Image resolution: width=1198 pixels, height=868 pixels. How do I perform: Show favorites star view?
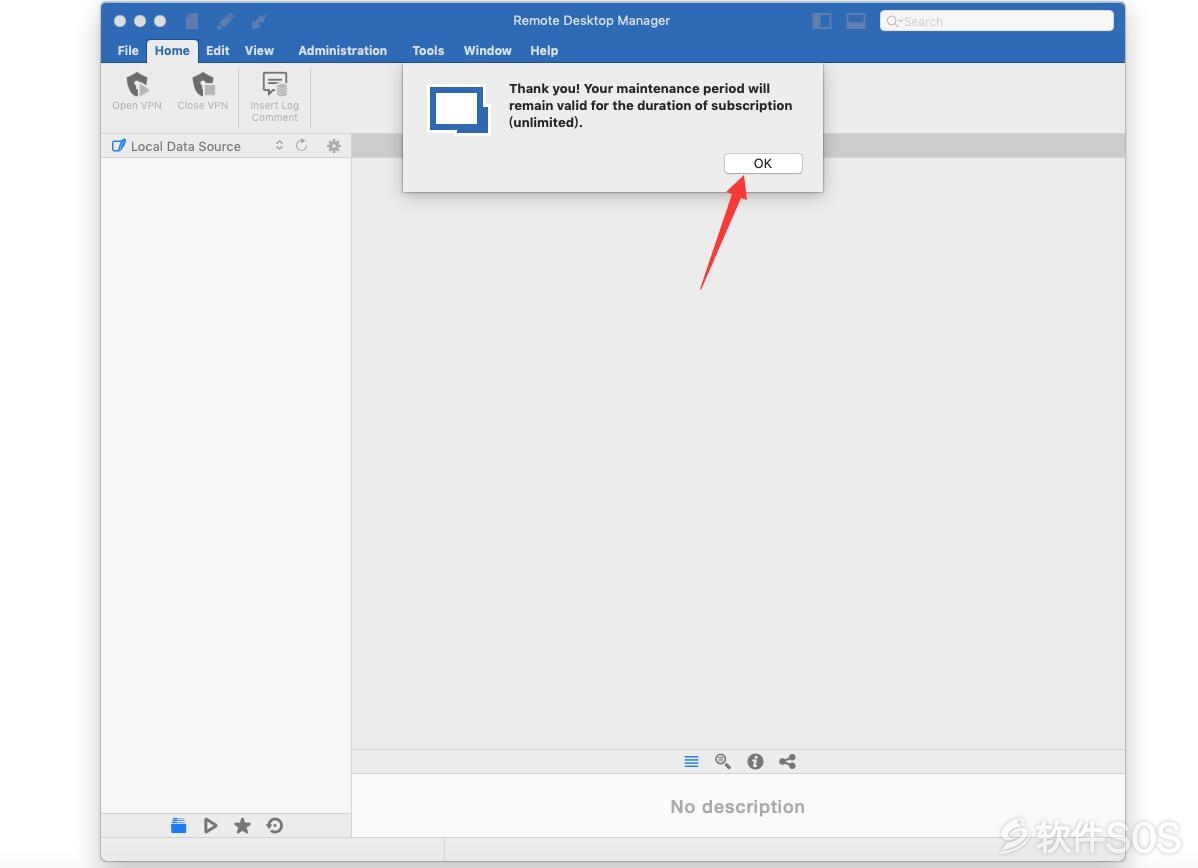pyautogui.click(x=242, y=825)
